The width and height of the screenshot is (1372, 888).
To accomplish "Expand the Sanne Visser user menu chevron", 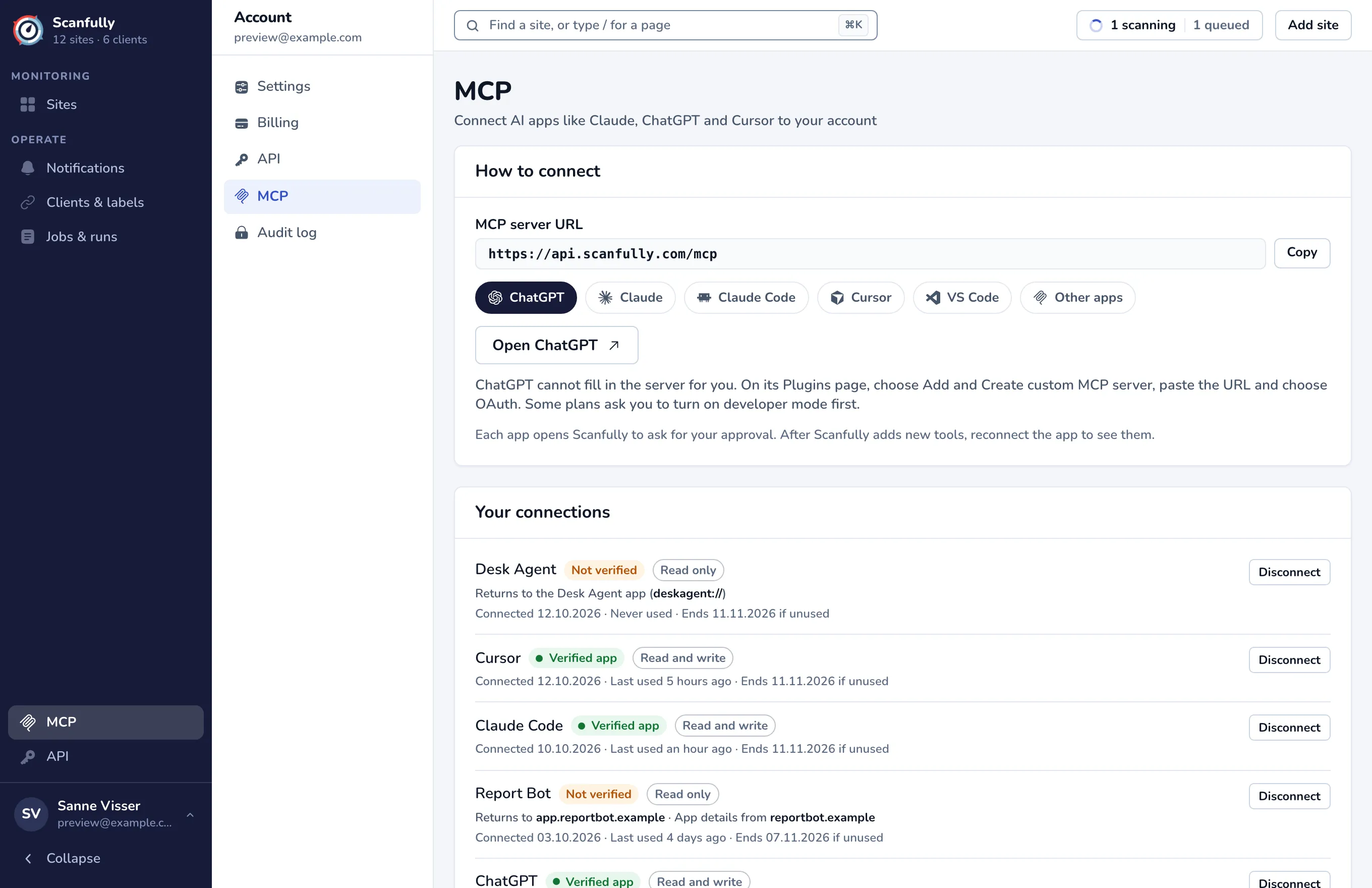I will coord(190,814).
